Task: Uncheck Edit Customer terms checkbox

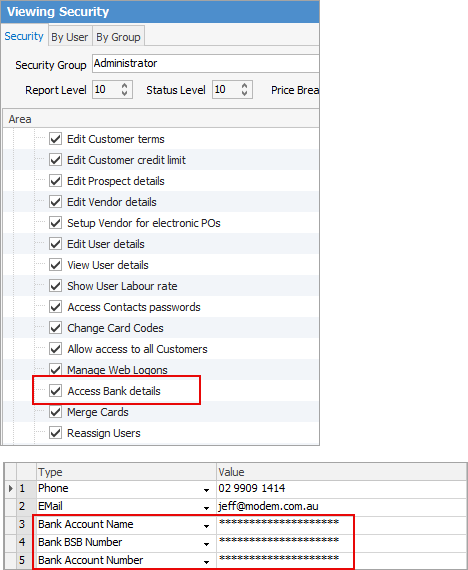Action: (55, 139)
